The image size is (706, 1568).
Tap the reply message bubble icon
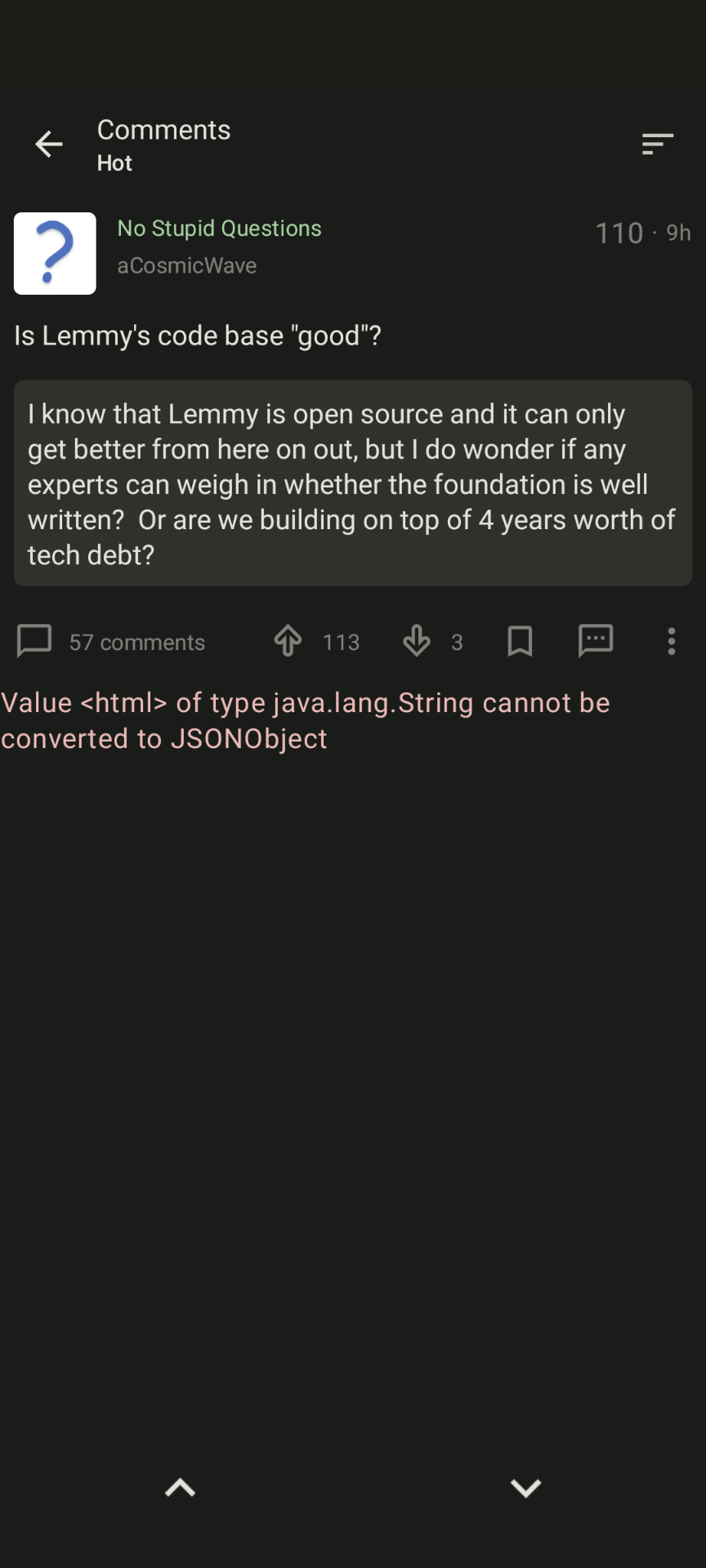596,641
